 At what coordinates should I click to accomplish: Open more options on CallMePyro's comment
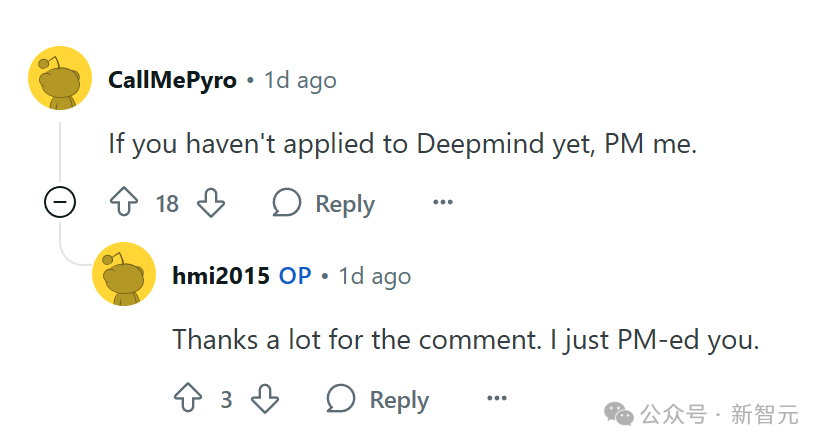point(442,204)
